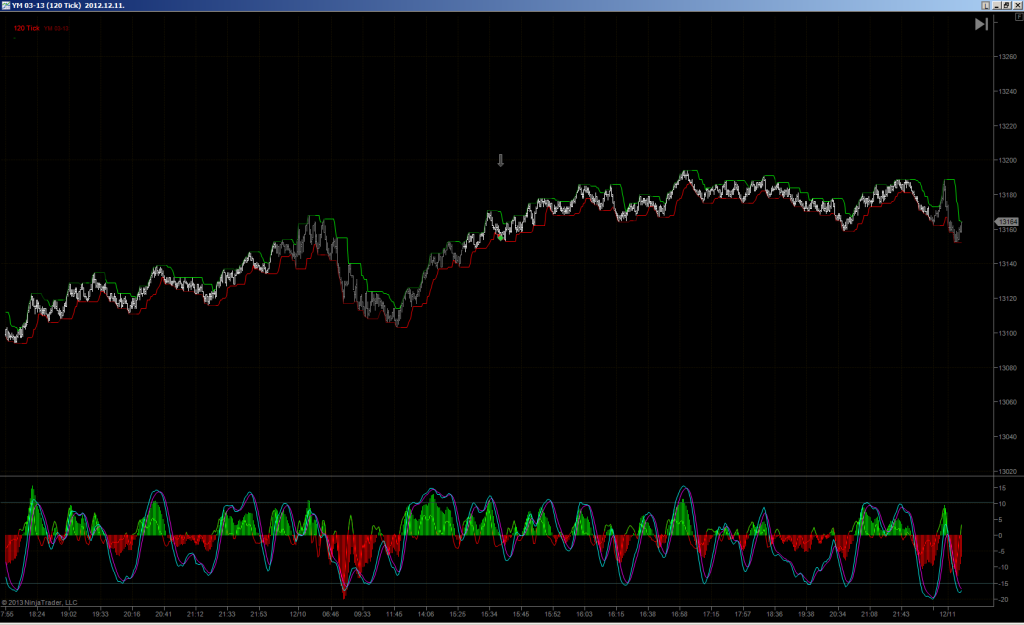1024x625 pixels.
Task: Click the 13040 price axis label
Action: tap(1007, 437)
